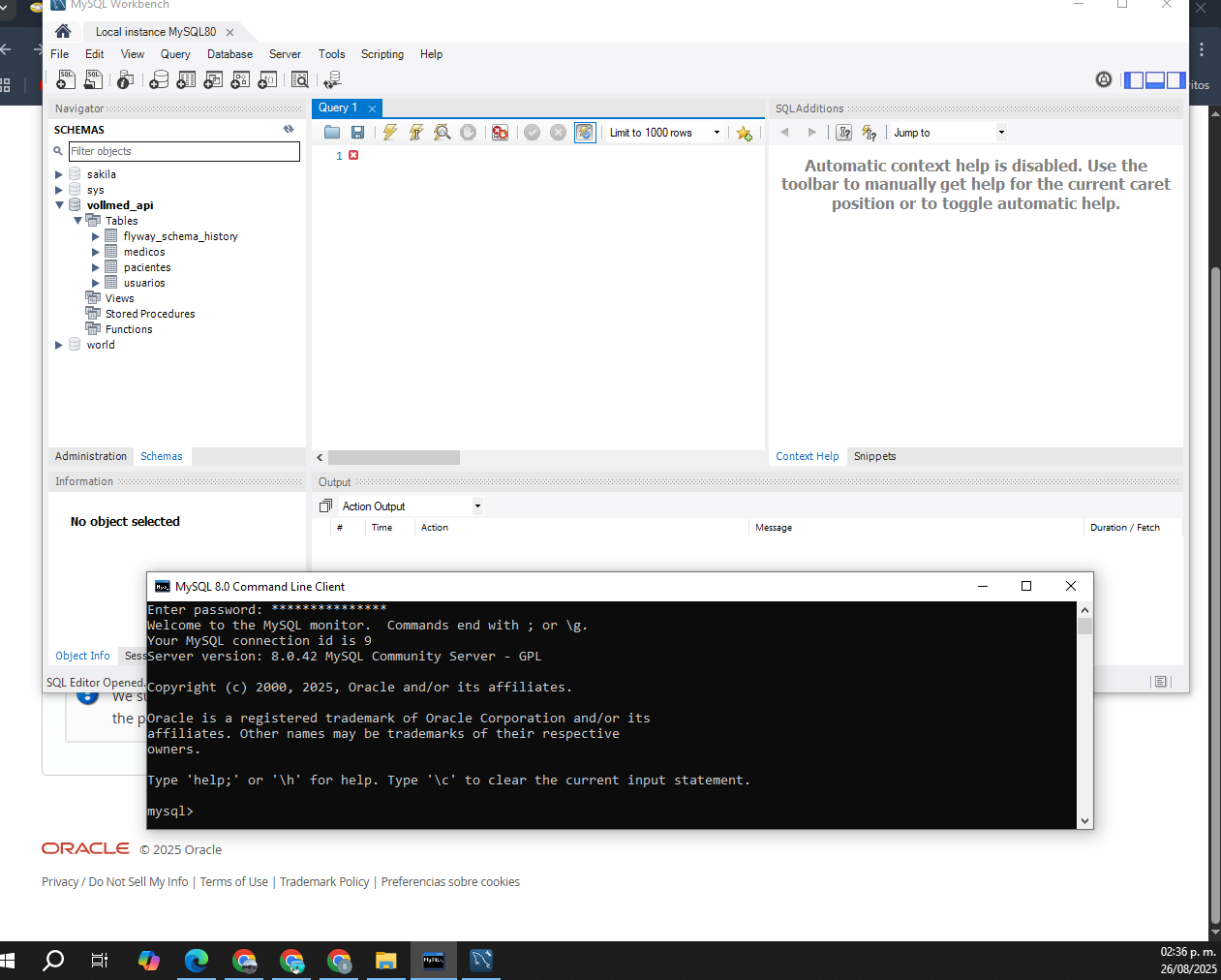The height and width of the screenshot is (980, 1221).
Task: Go back in SQL Additions help
Action: [784, 133]
